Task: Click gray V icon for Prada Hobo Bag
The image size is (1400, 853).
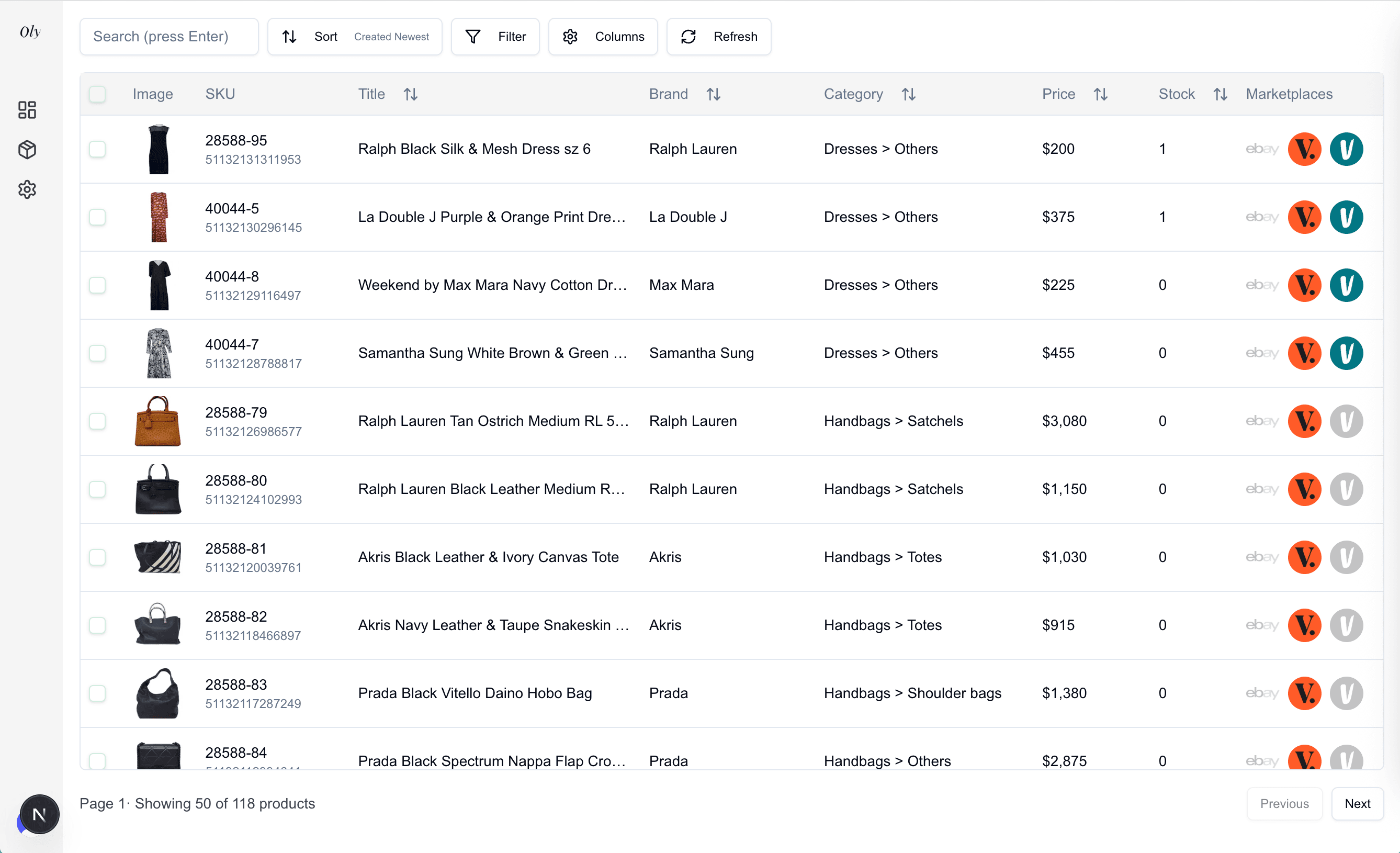Action: [x=1346, y=693]
